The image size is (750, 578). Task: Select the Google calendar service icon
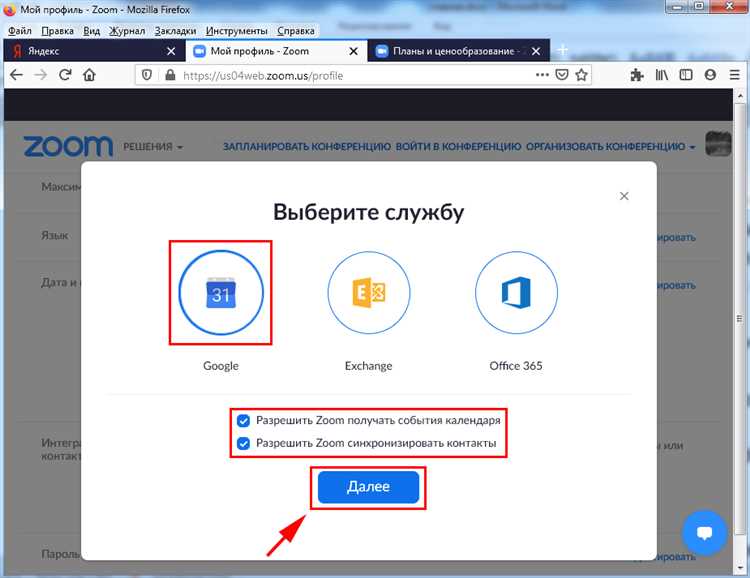pyautogui.click(x=221, y=293)
